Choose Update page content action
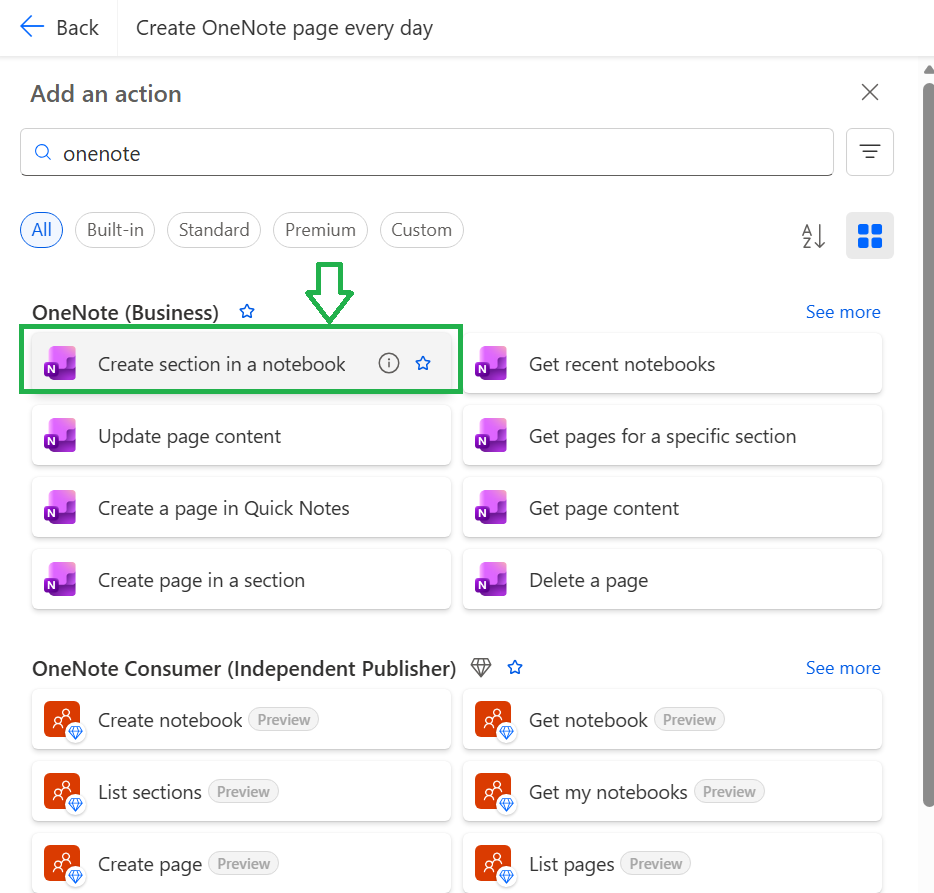The height and width of the screenshot is (893, 934). click(x=241, y=435)
